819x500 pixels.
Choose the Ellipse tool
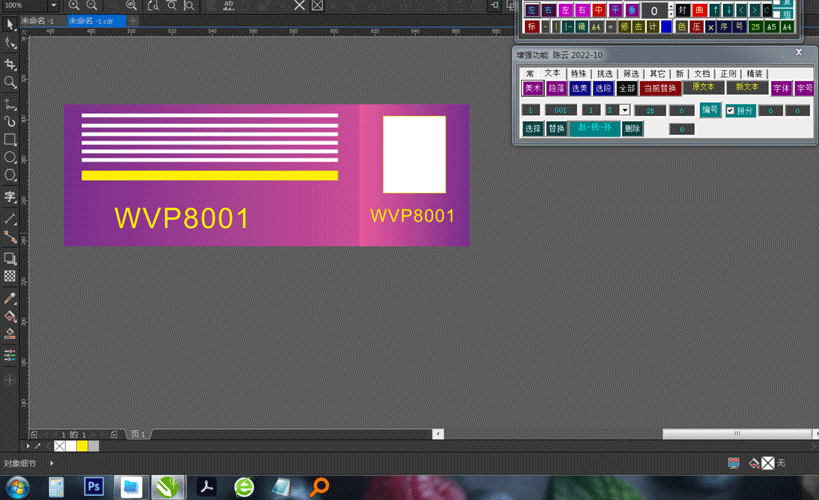coord(10,158)
